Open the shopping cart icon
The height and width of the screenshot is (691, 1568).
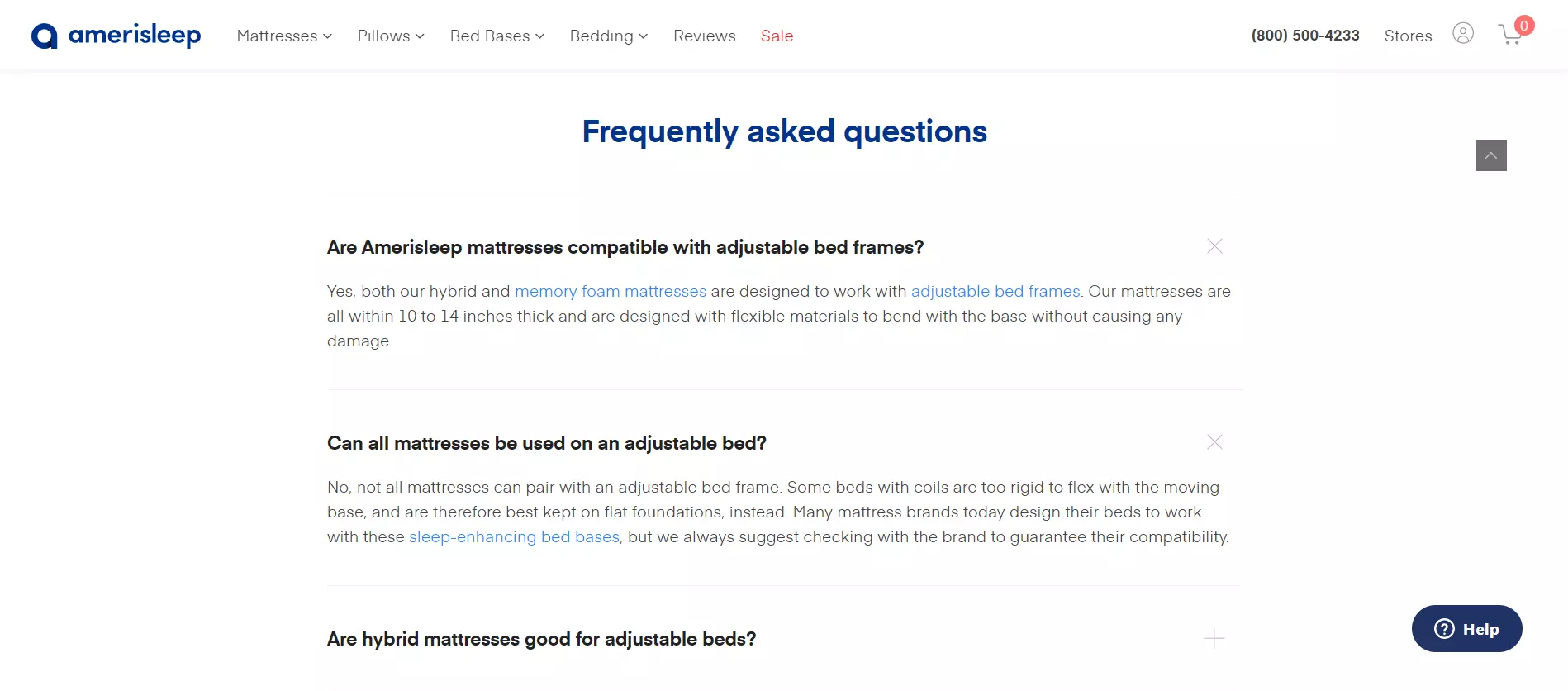tap(1511, 35)
